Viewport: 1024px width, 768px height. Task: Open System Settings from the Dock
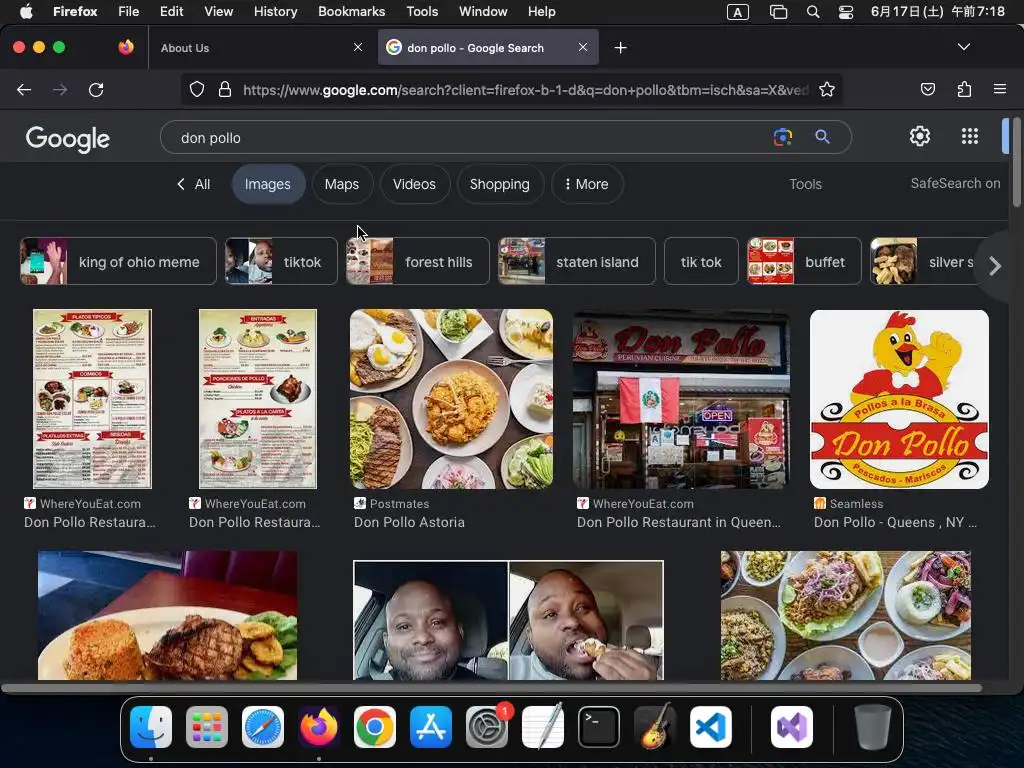[x=487, y=727]
